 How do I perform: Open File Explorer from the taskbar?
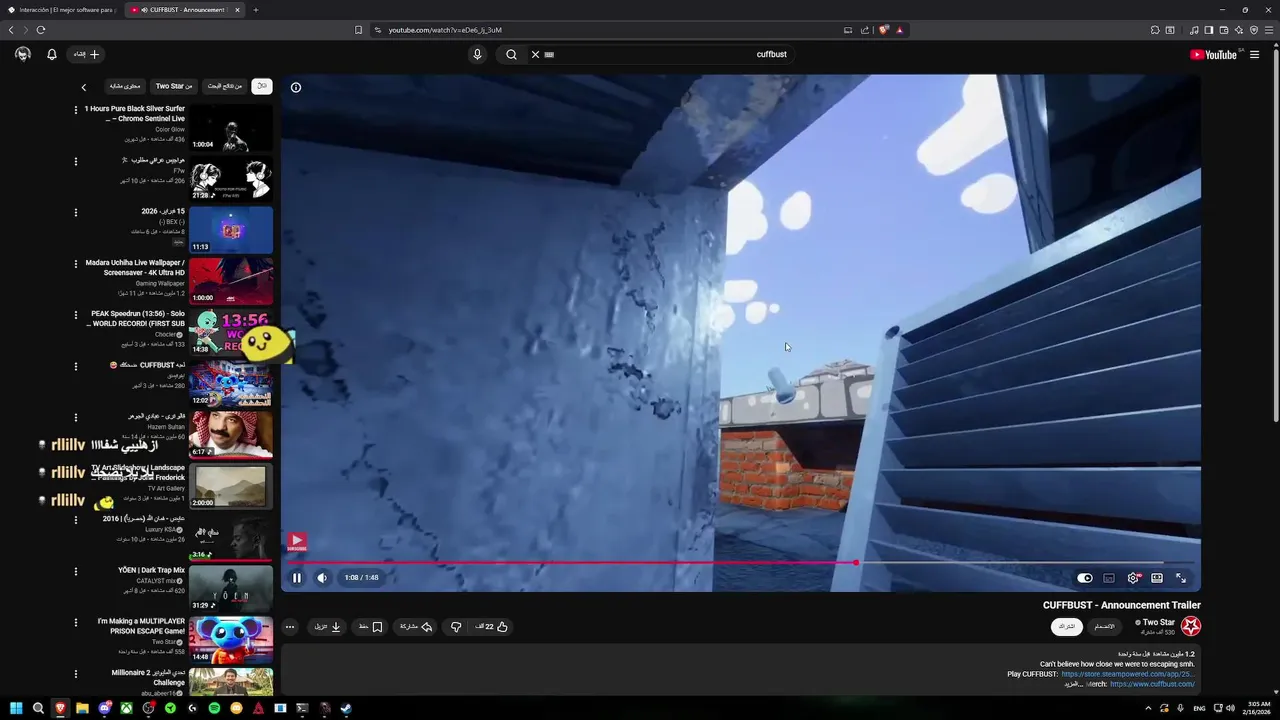tap(82, 708)
